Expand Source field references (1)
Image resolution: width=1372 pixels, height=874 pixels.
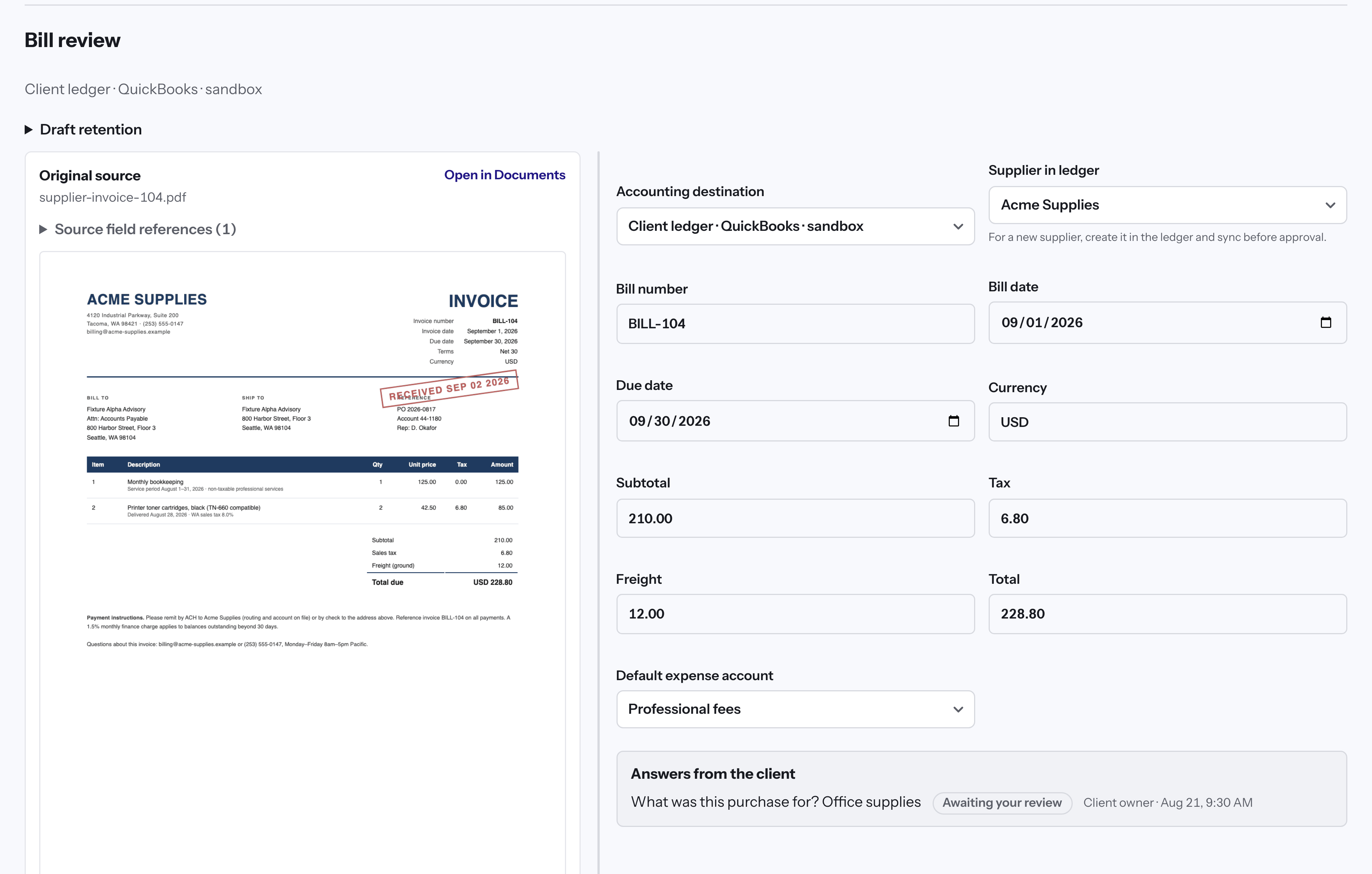pos(137,229)
